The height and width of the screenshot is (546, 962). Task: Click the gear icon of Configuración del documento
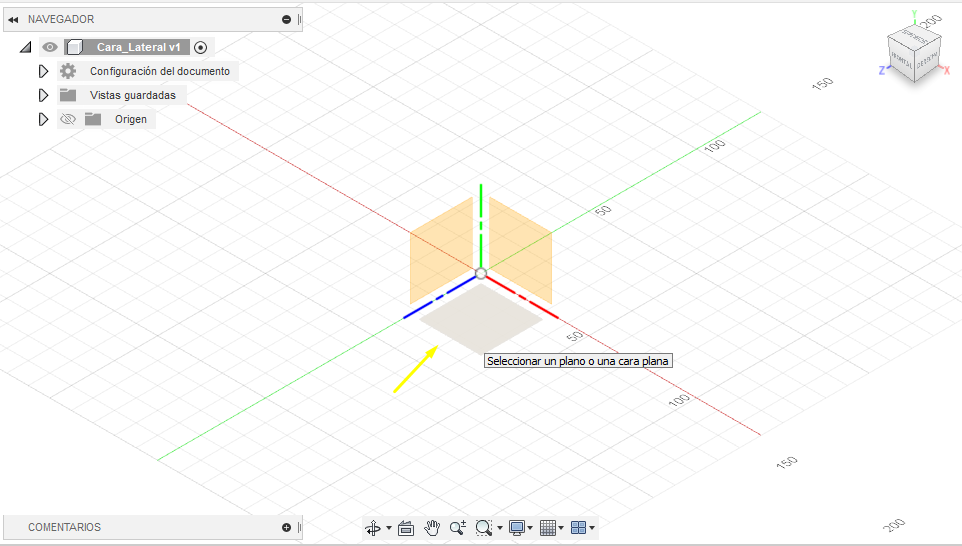click(68, 71)
